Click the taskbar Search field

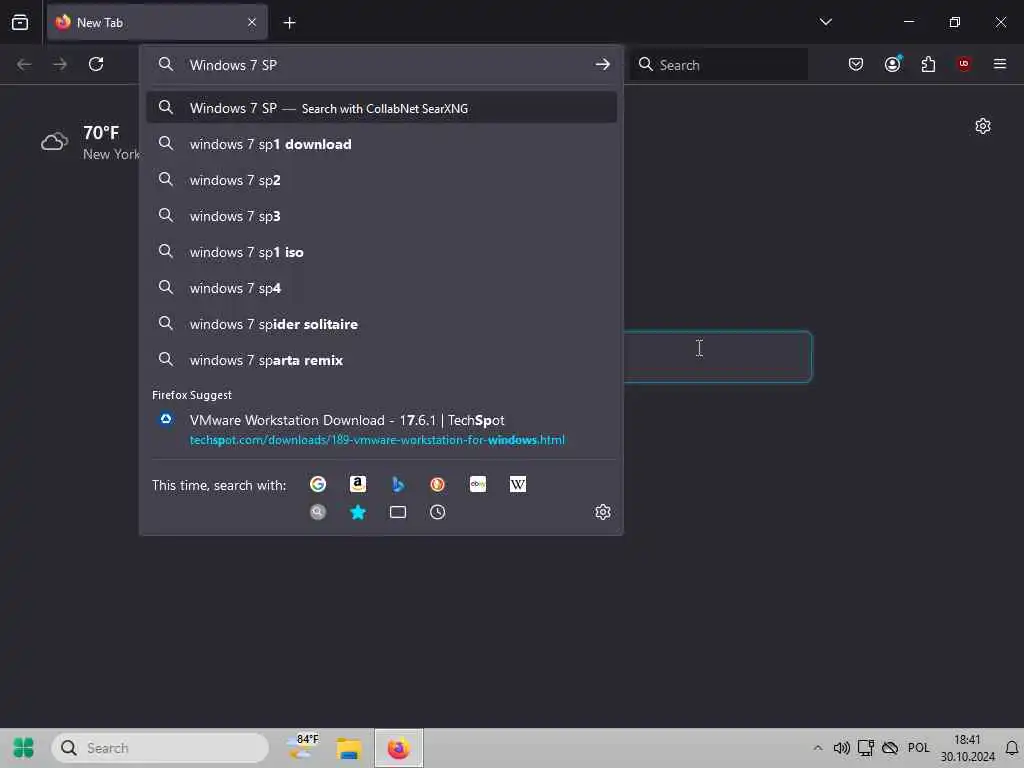[160, 748]
